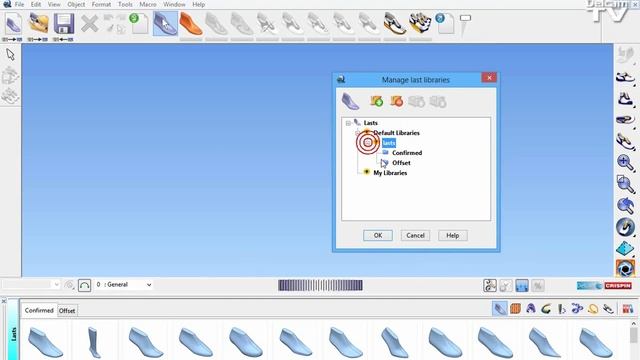
Task: Open the File menu
Action: tap(19, 4)
